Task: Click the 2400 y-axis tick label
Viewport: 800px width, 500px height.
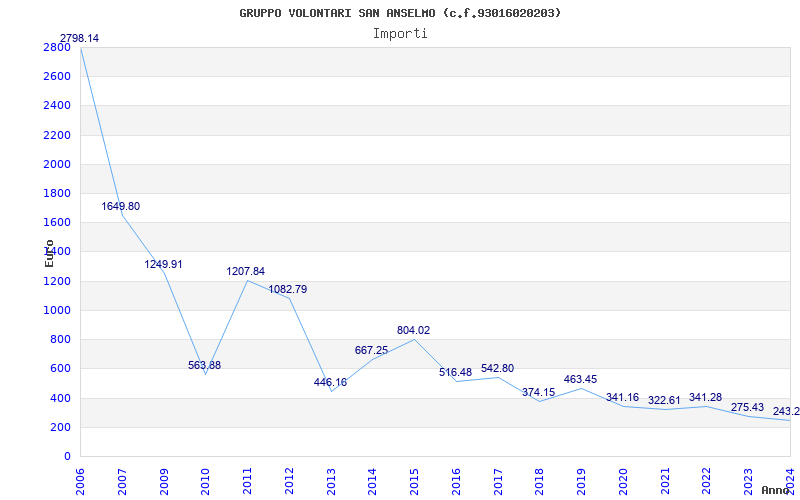Action: point(57,106)
